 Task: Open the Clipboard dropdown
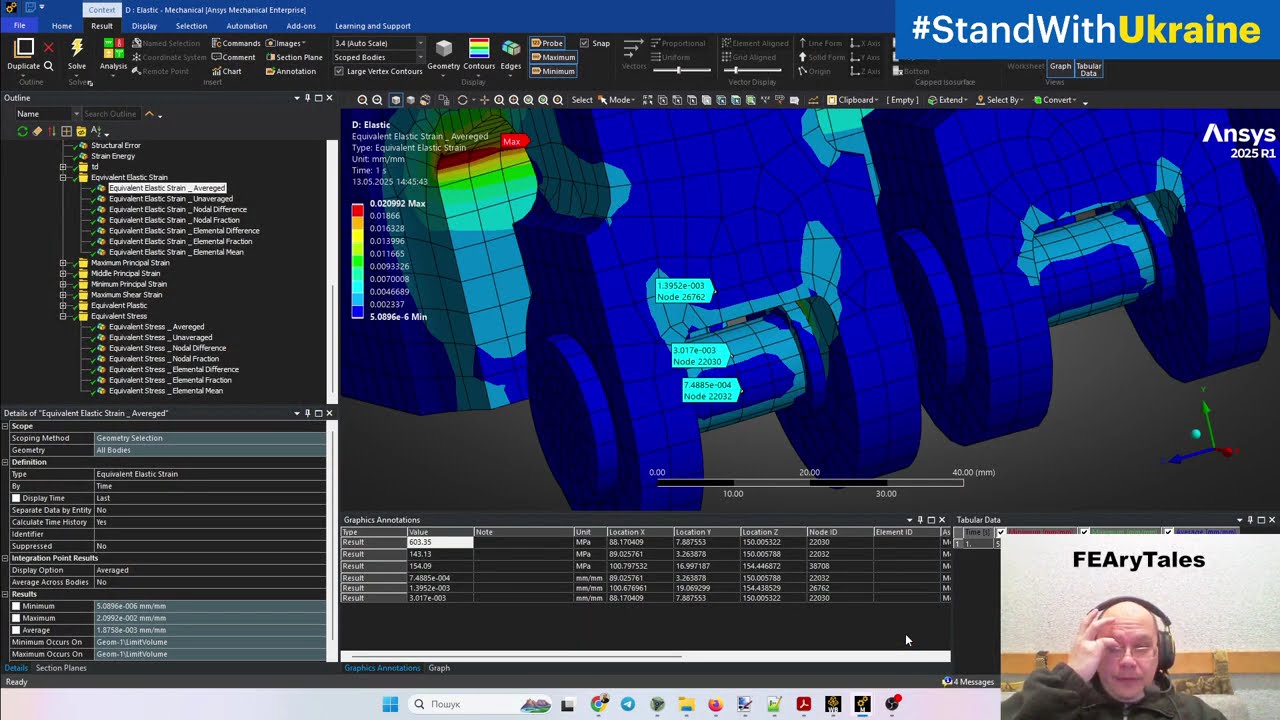[x=853, y=100]
